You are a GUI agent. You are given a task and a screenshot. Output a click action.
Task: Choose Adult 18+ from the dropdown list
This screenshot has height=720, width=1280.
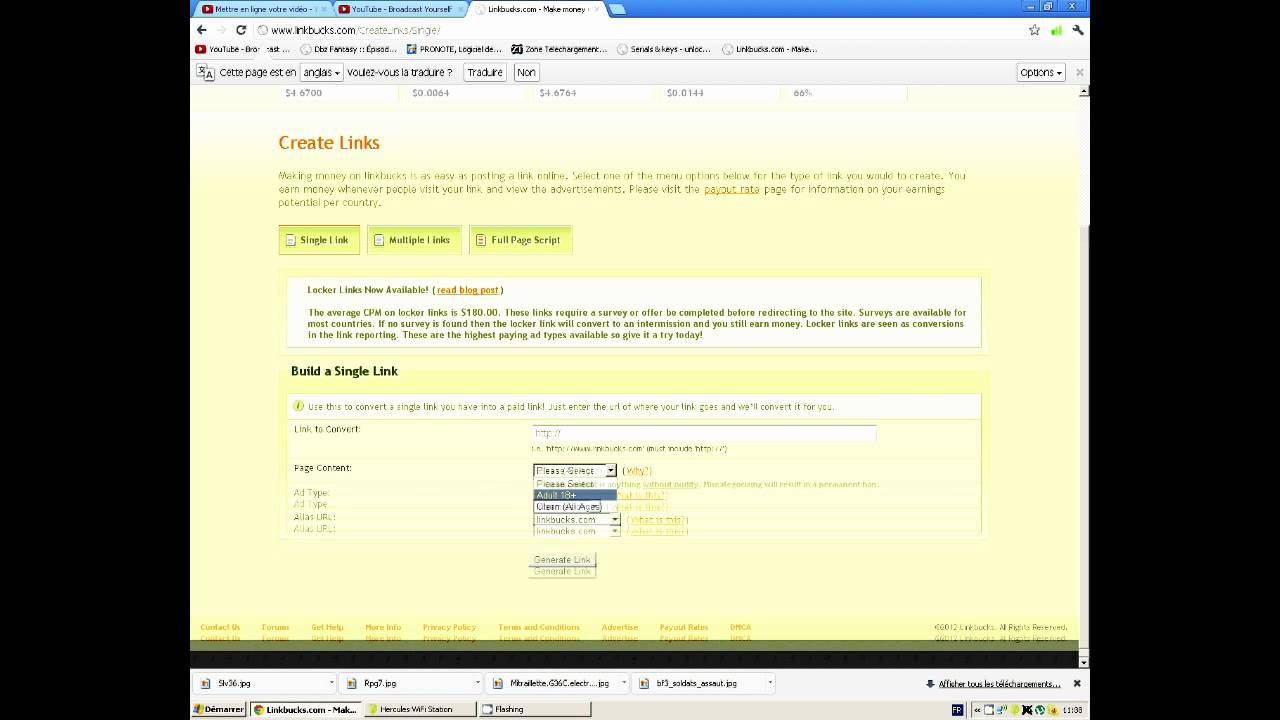[x=574, y=495]
